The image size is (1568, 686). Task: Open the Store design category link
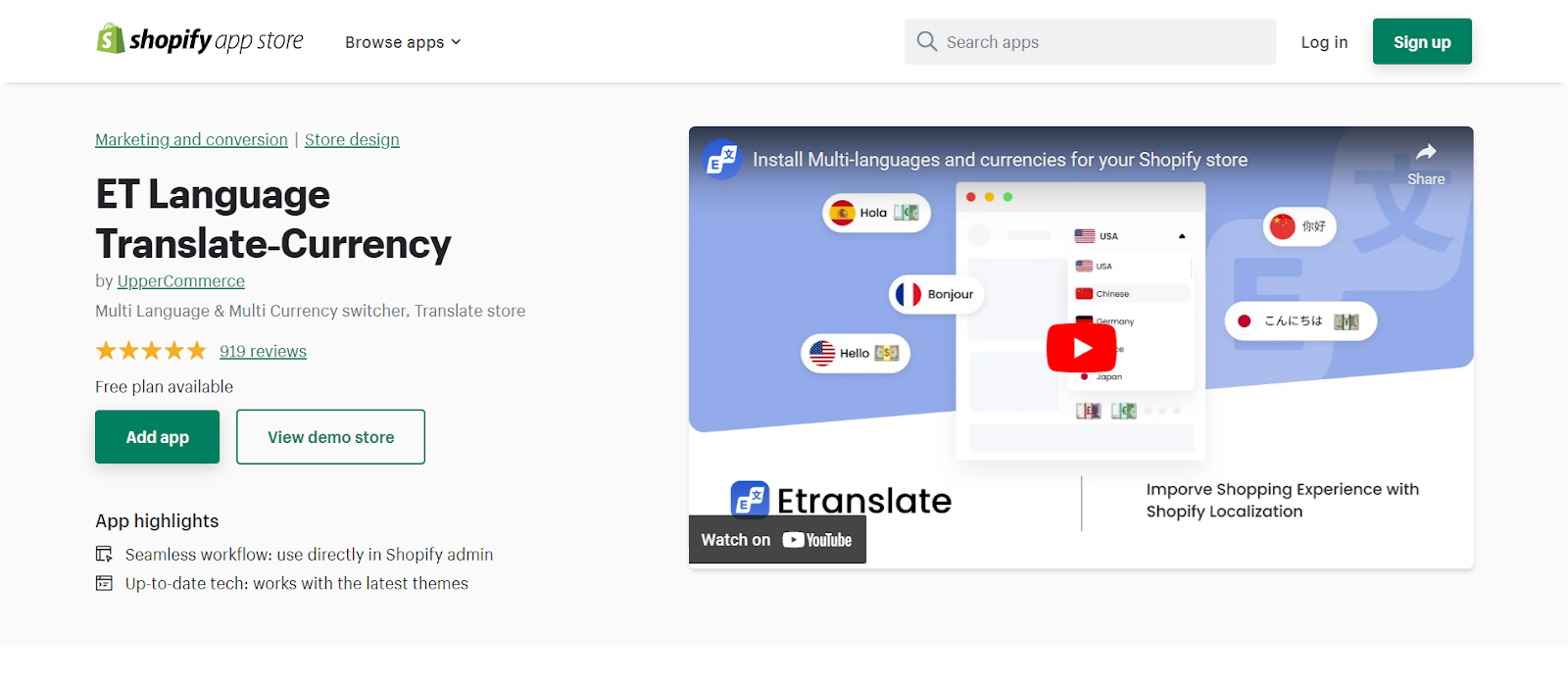pos(352,139)
